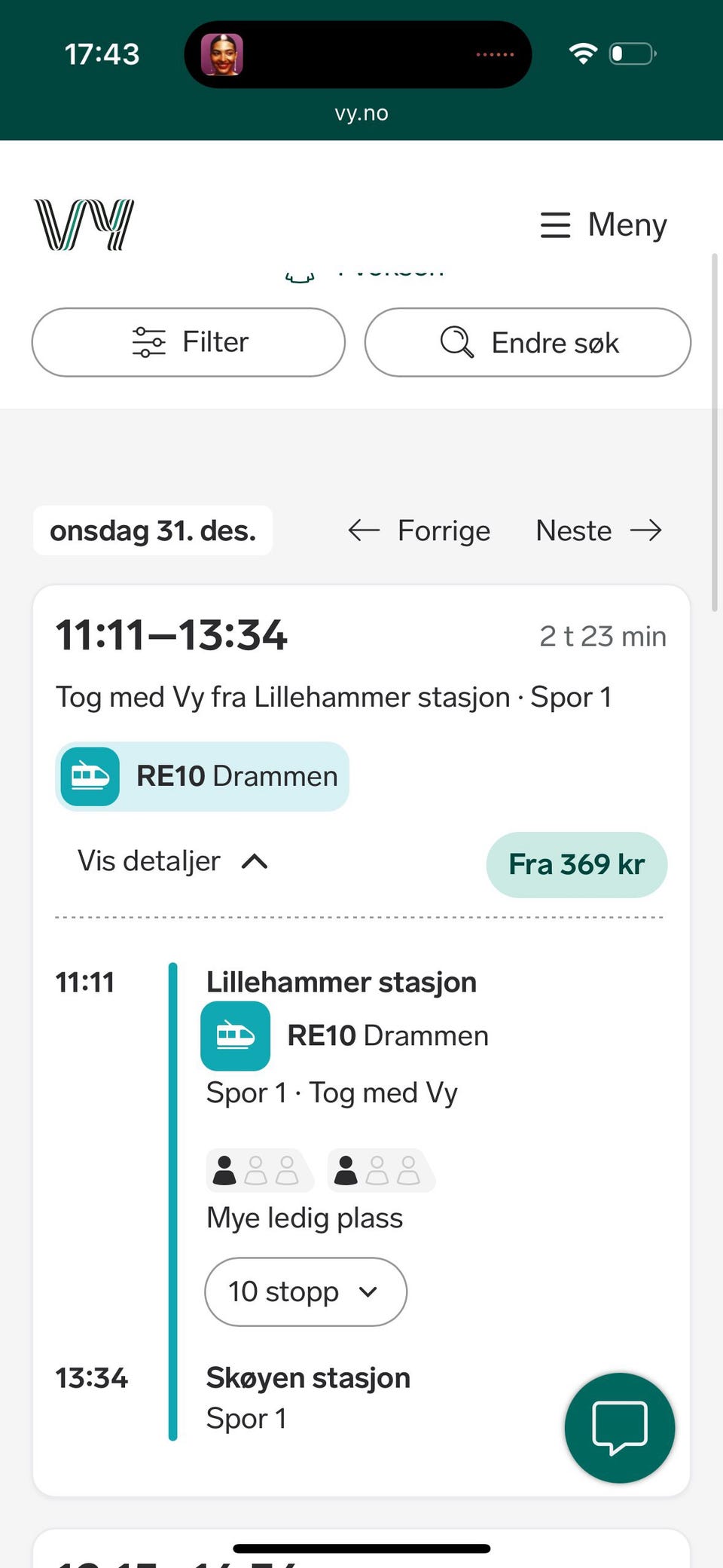The image size is (723, 1568).
Task: Click the page scrollbar on the right
Action: (x=715, y=432)
